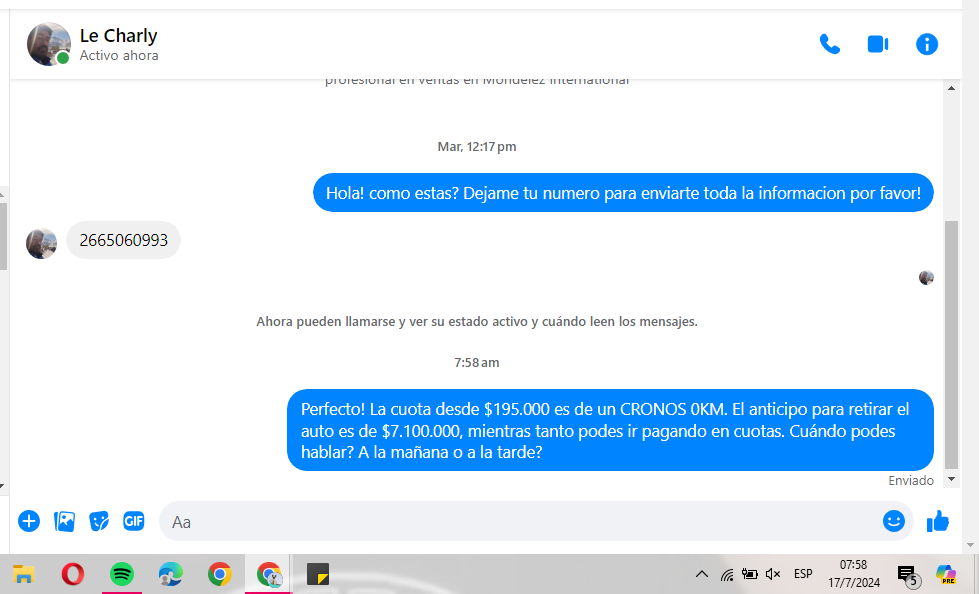979x594 pixels.
Task: Show hidden system tray icons
Action: tap(701, 574)
